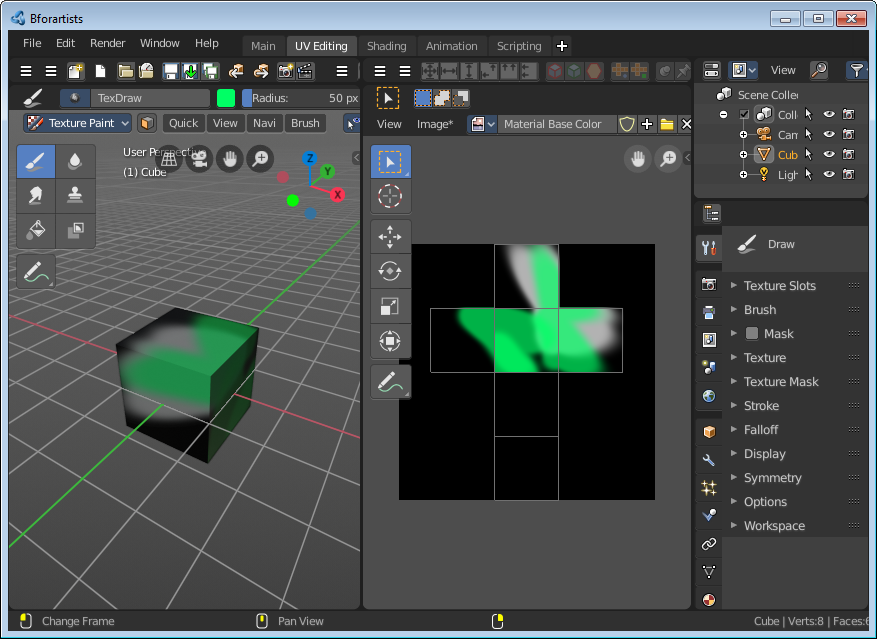This screenshot has height=639, width=877.
Task: Open Image* menu in image editor
Action: pos(435,124)
